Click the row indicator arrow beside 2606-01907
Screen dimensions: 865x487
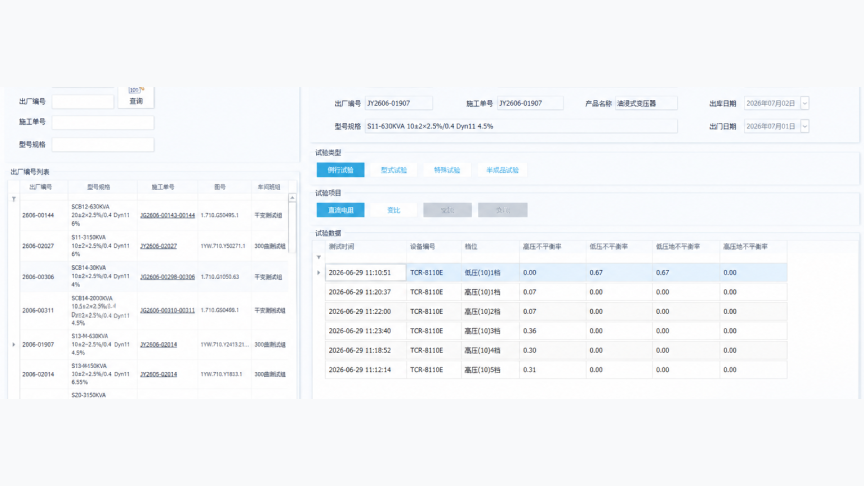14,345
